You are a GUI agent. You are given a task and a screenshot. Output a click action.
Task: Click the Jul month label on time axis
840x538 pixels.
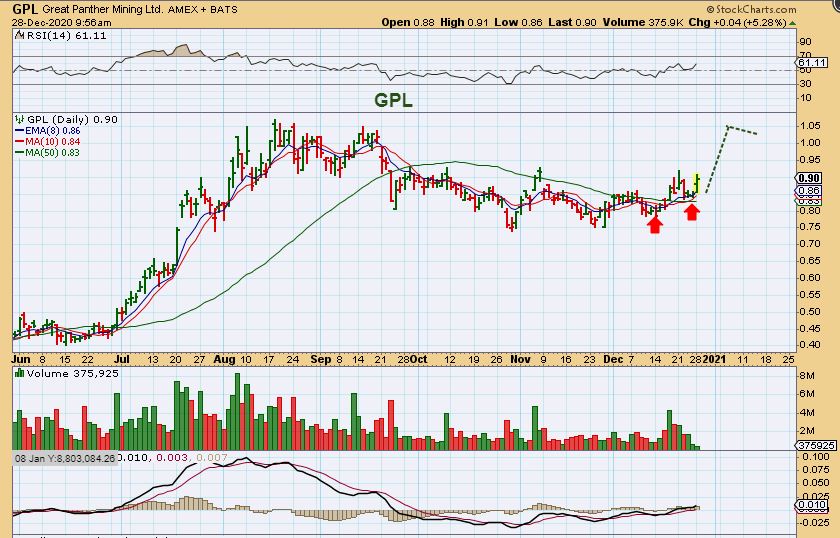tap(122, 359)
